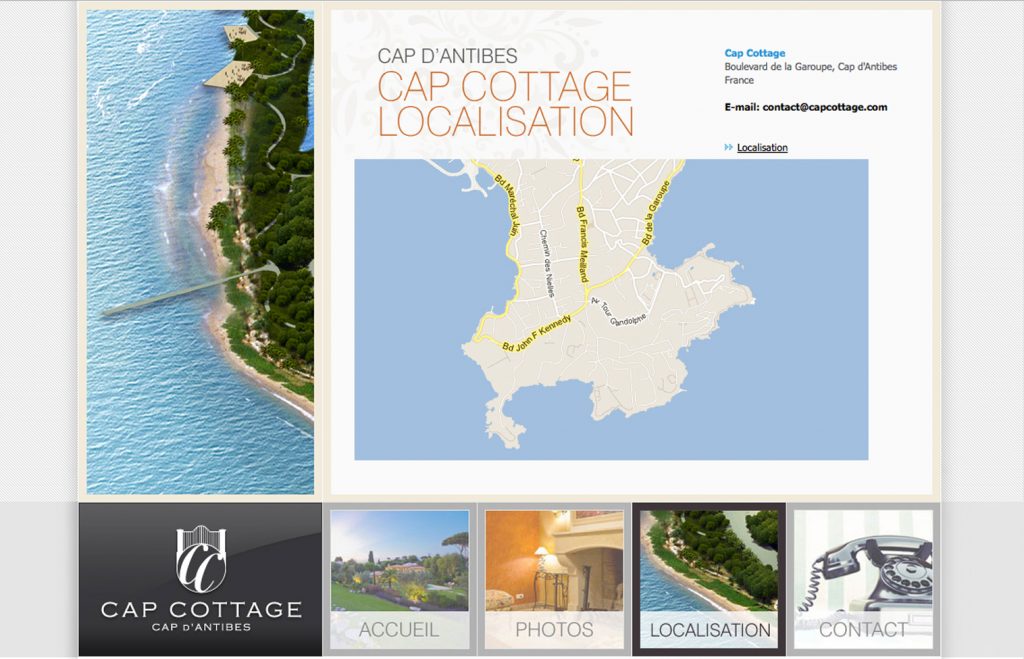Viewport: 1024px width, 659px height.
Task: Click the Bd John F Kennedy label on map
Action: pos(537,334)
